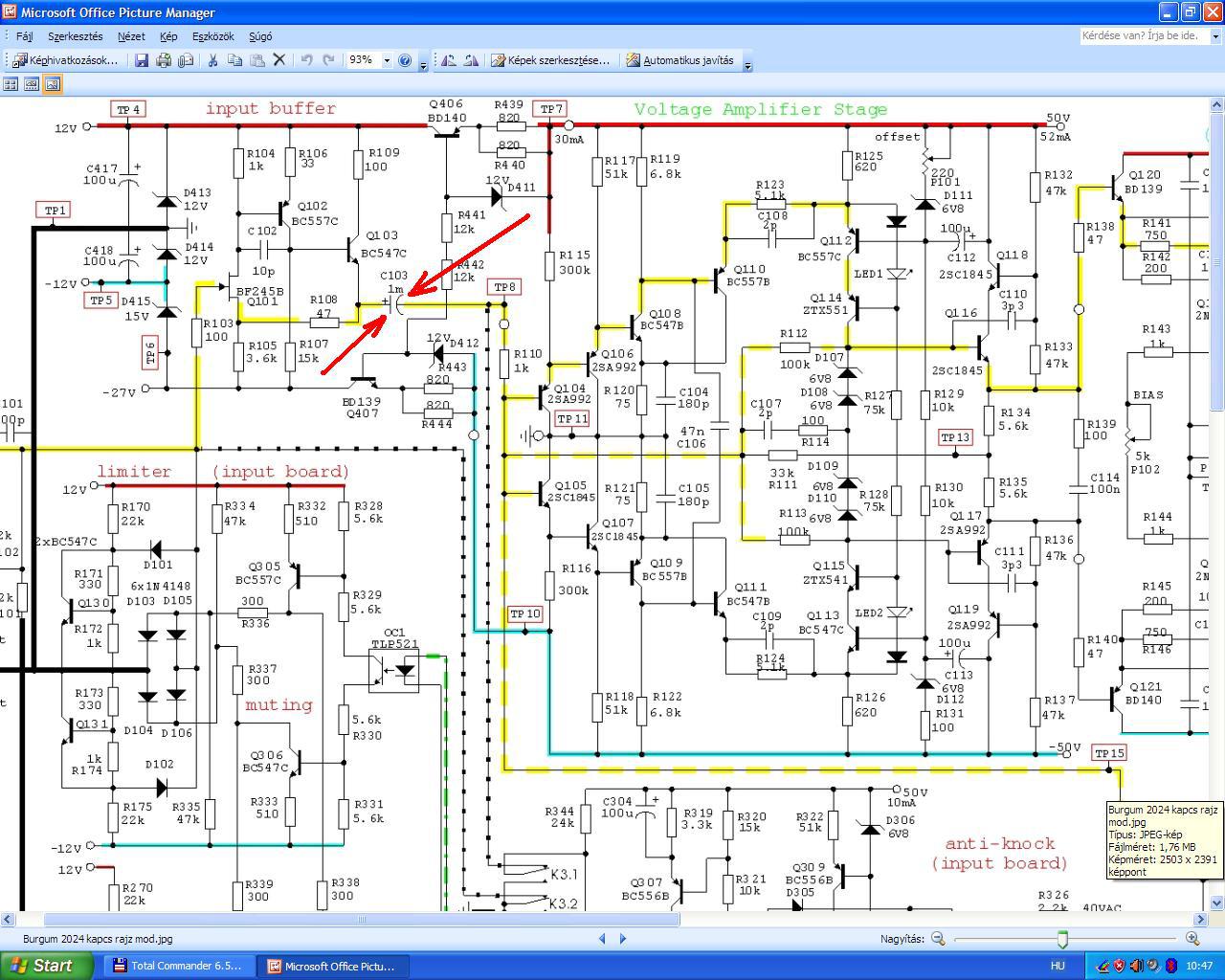Click the blue Help question mark icon

(405, 60)
